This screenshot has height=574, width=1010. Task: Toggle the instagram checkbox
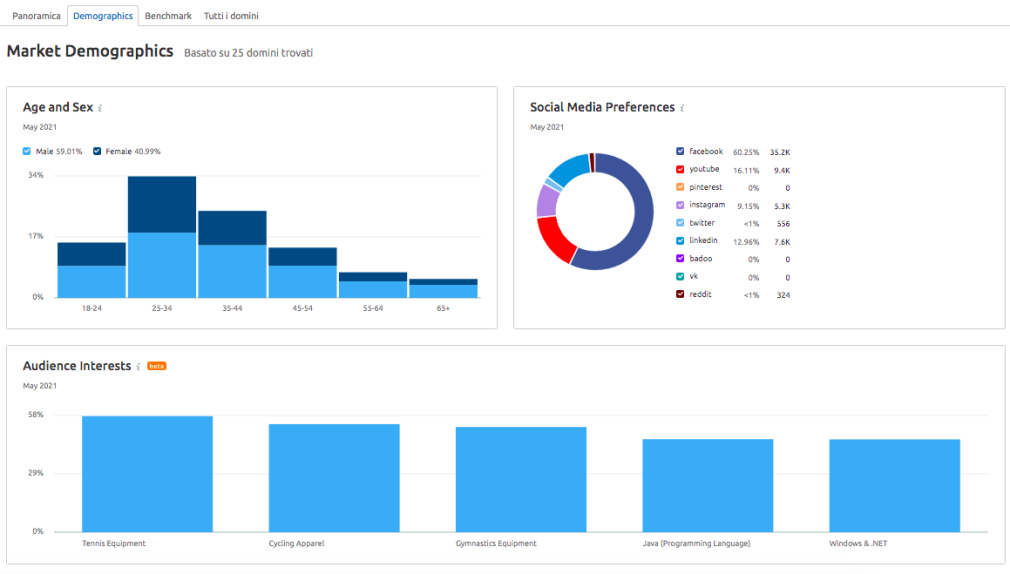(680, 205)
